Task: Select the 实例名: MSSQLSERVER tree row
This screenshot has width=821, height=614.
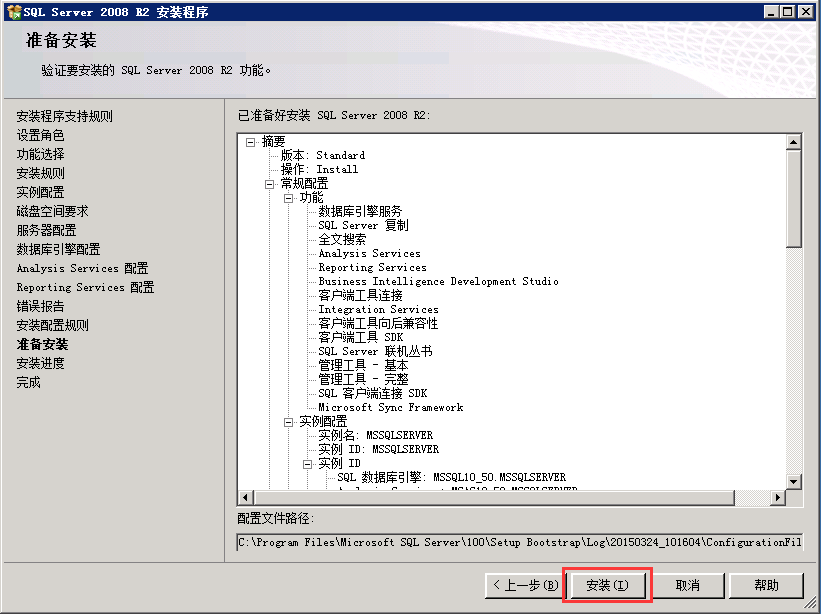Action: click(x=376, y=436)
